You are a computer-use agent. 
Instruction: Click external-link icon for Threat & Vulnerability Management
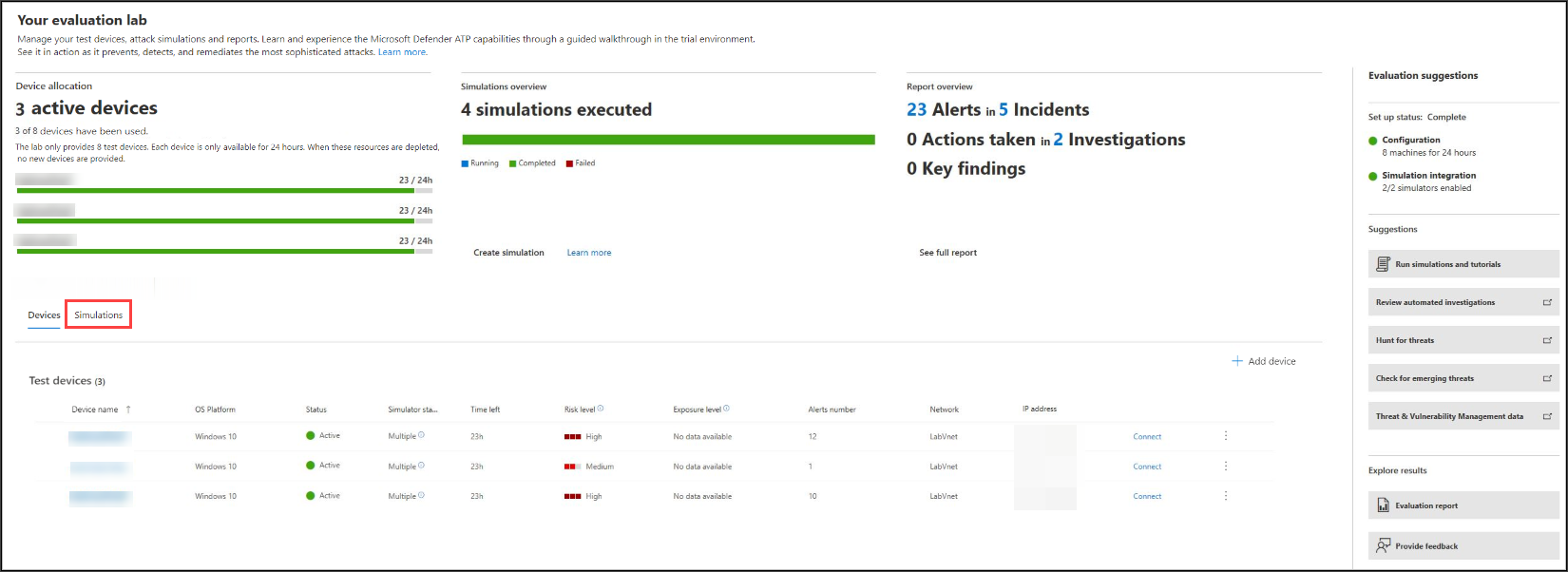tap(1547, 416)
